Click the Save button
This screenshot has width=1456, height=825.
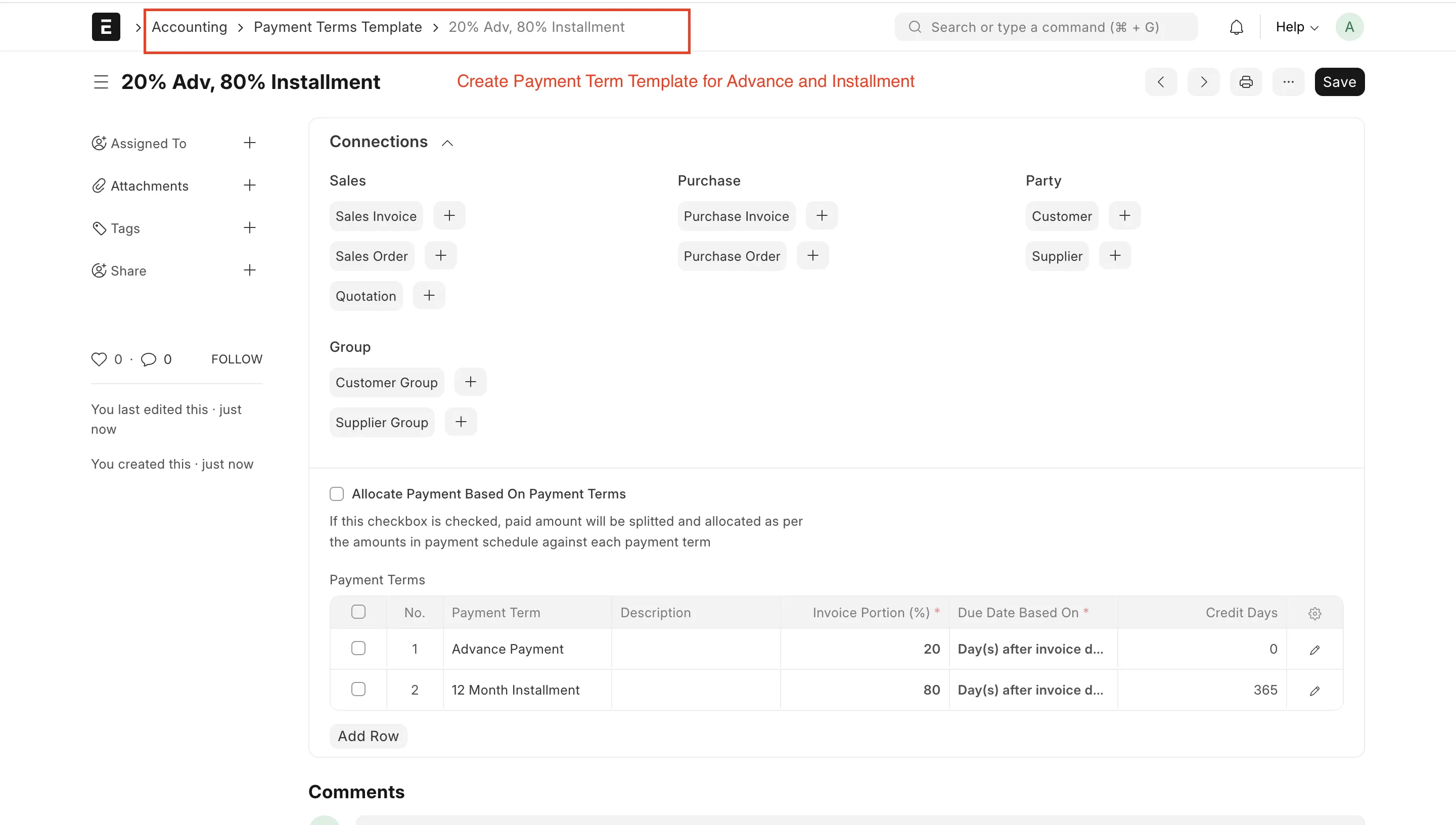[1339, 82]
